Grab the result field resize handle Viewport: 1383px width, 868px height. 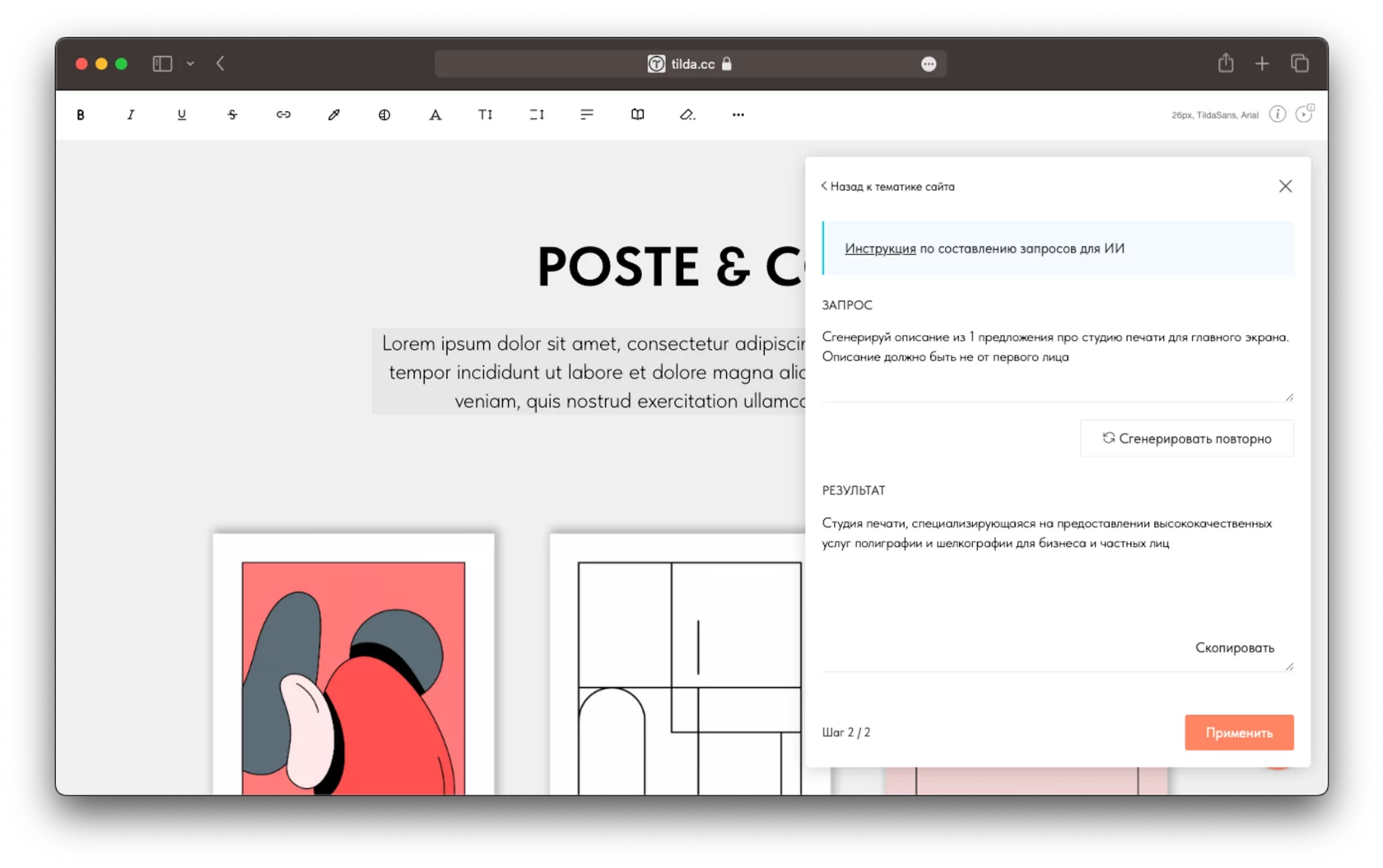pyautogui.click(x=1289, y=666)
